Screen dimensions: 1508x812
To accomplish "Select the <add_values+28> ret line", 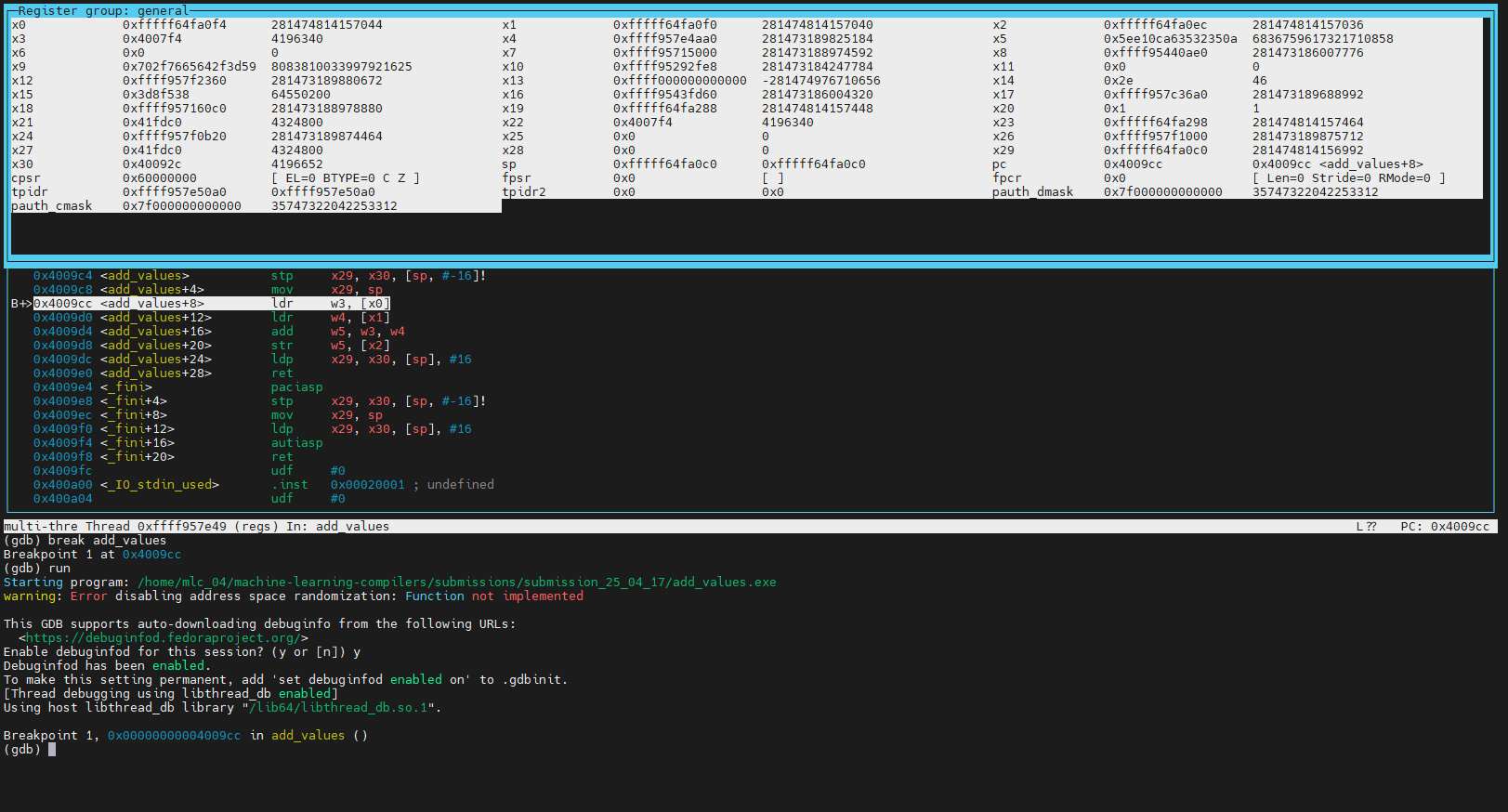I will coord(164,373).
